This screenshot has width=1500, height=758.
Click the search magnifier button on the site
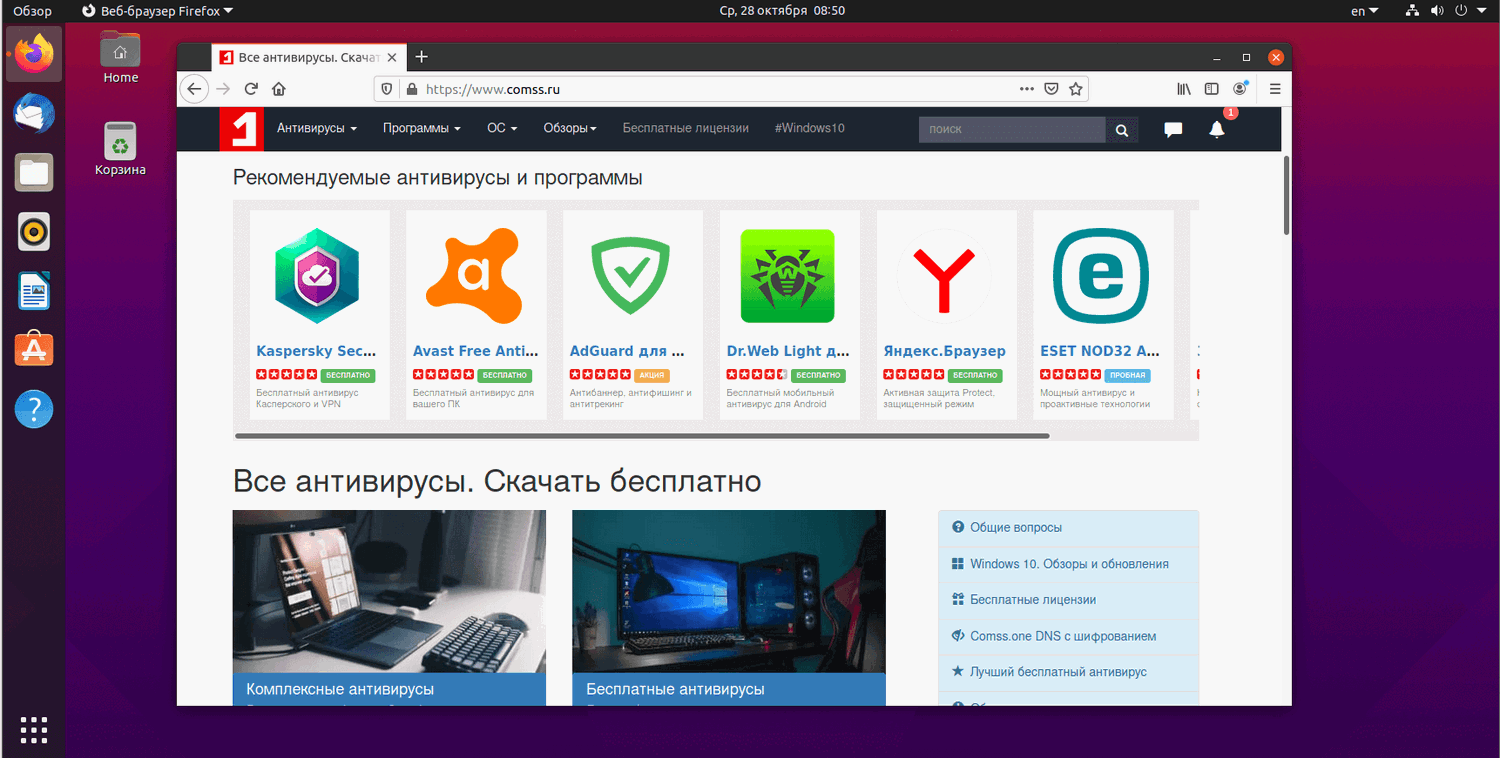1122,130
